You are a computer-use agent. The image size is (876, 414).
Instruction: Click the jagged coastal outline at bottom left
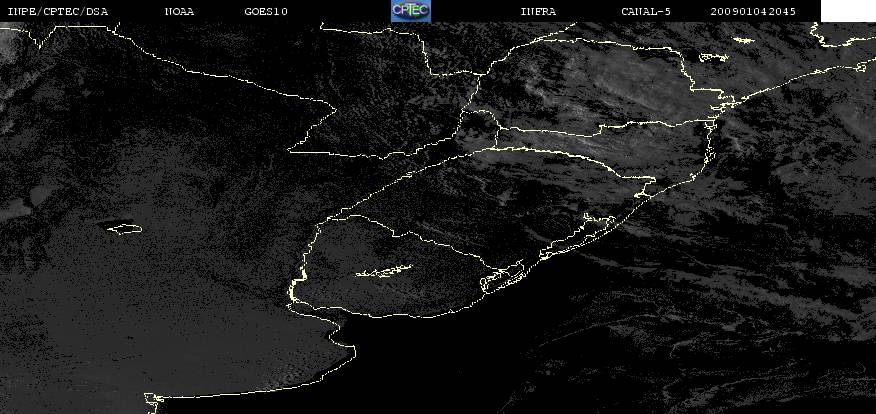pyautogui.click(x=153, y=402)
